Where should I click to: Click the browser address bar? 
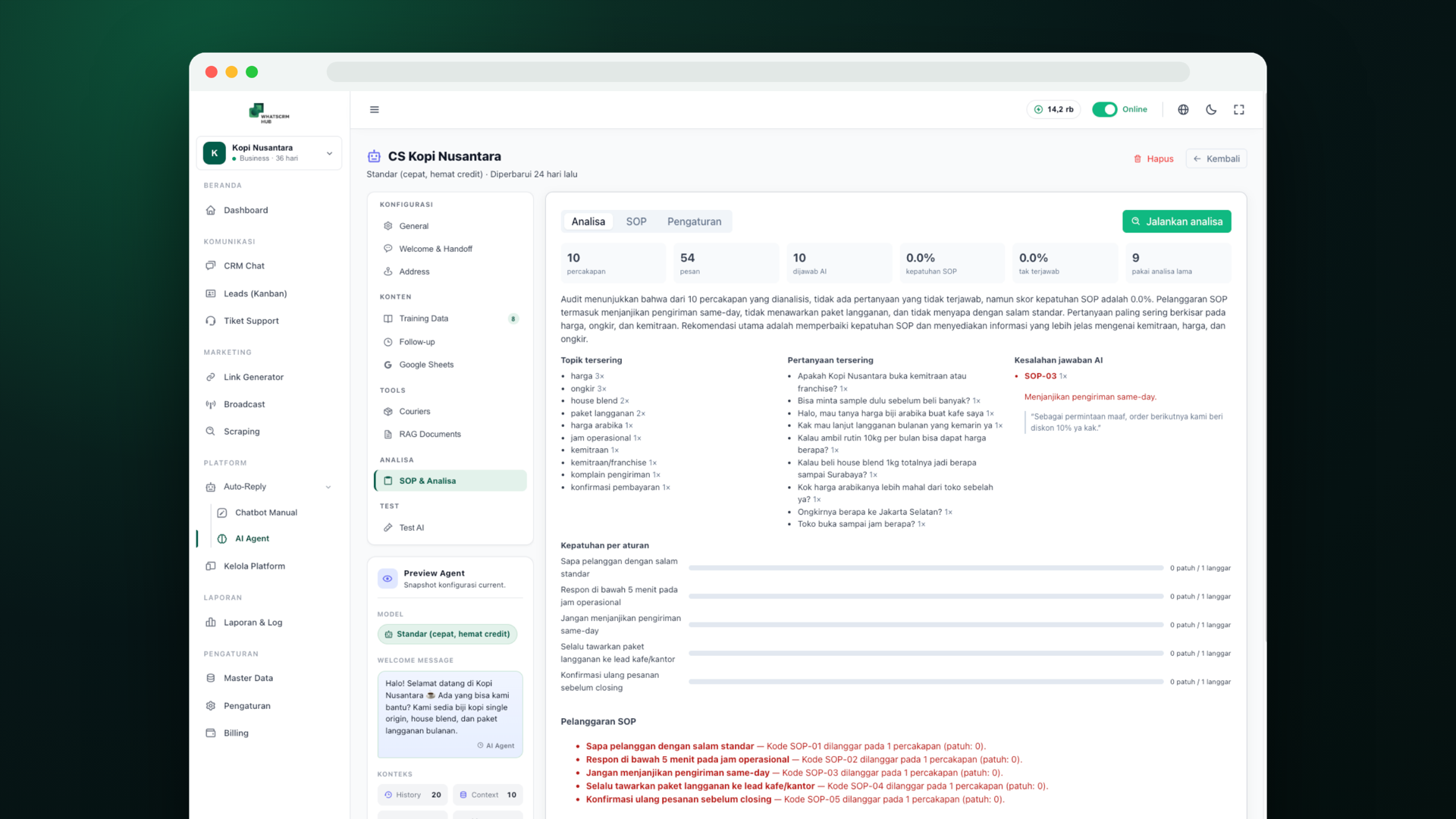click(758, 72)
